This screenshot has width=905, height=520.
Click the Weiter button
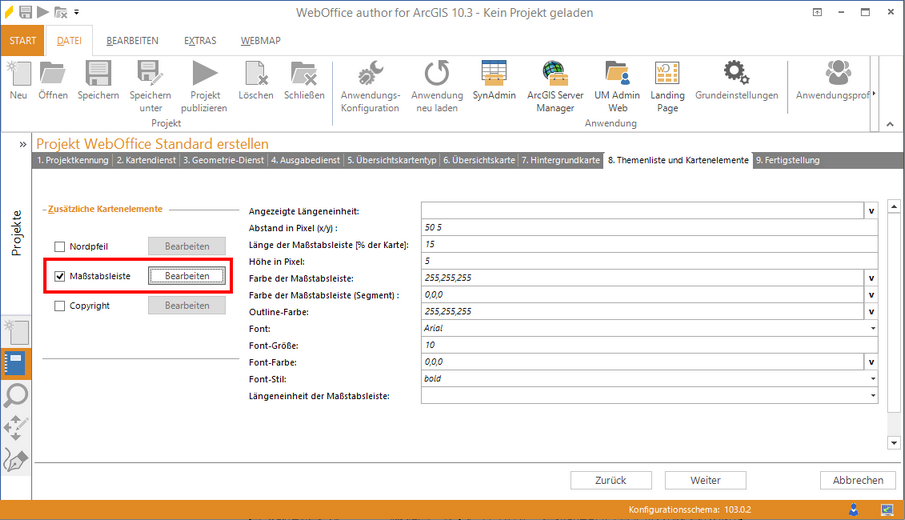[x=705, y=480]
